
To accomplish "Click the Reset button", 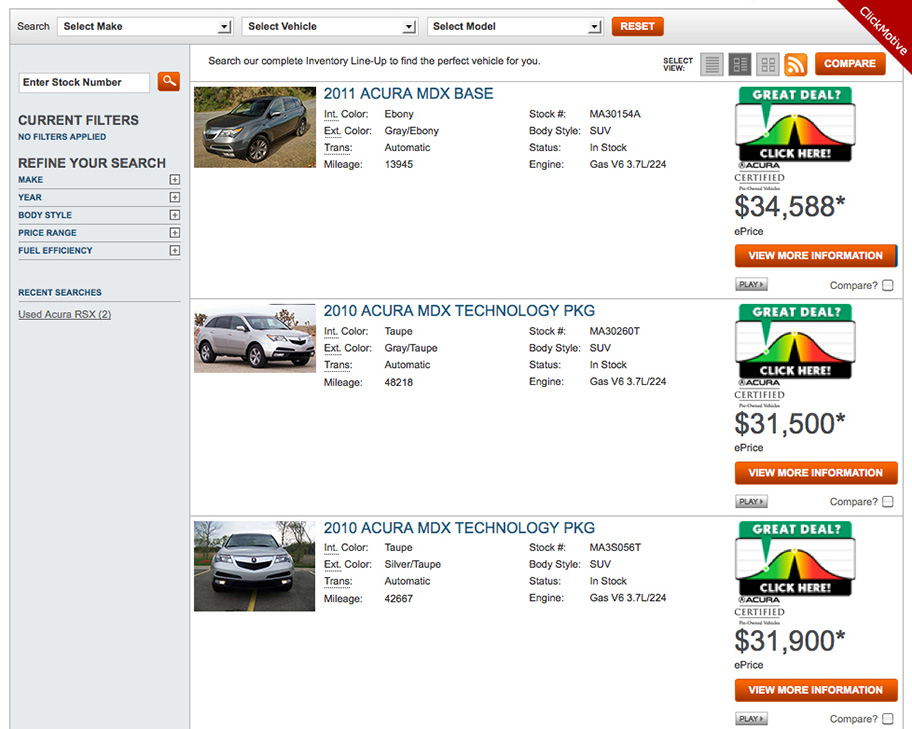I will pyautogui.click(x=637, y=26).
